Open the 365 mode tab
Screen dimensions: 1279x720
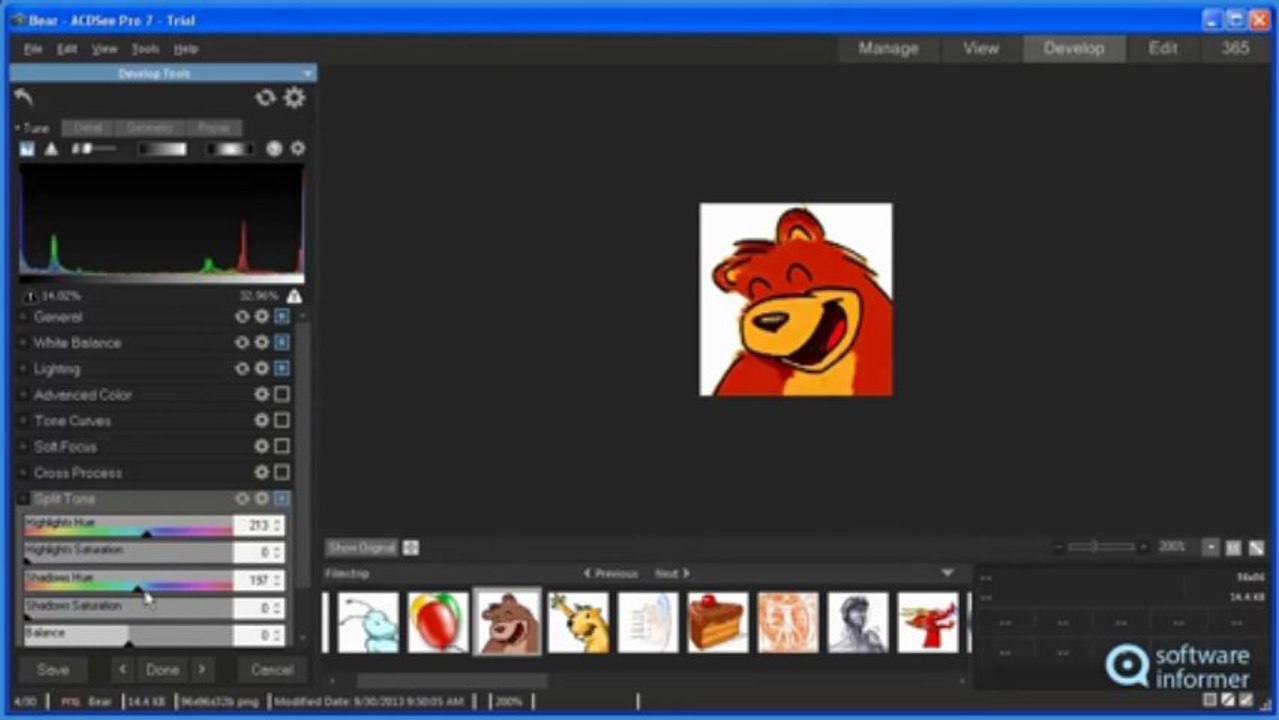click(x=1235, y=48)
